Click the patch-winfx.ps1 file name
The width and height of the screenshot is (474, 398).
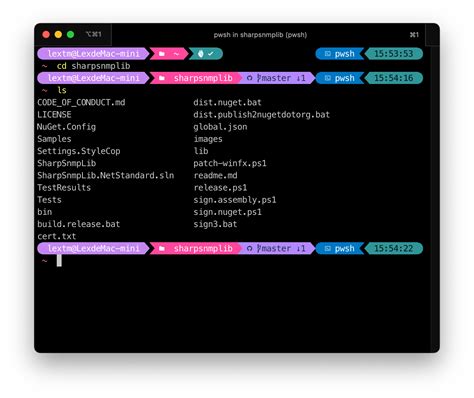tap(230, 163)
